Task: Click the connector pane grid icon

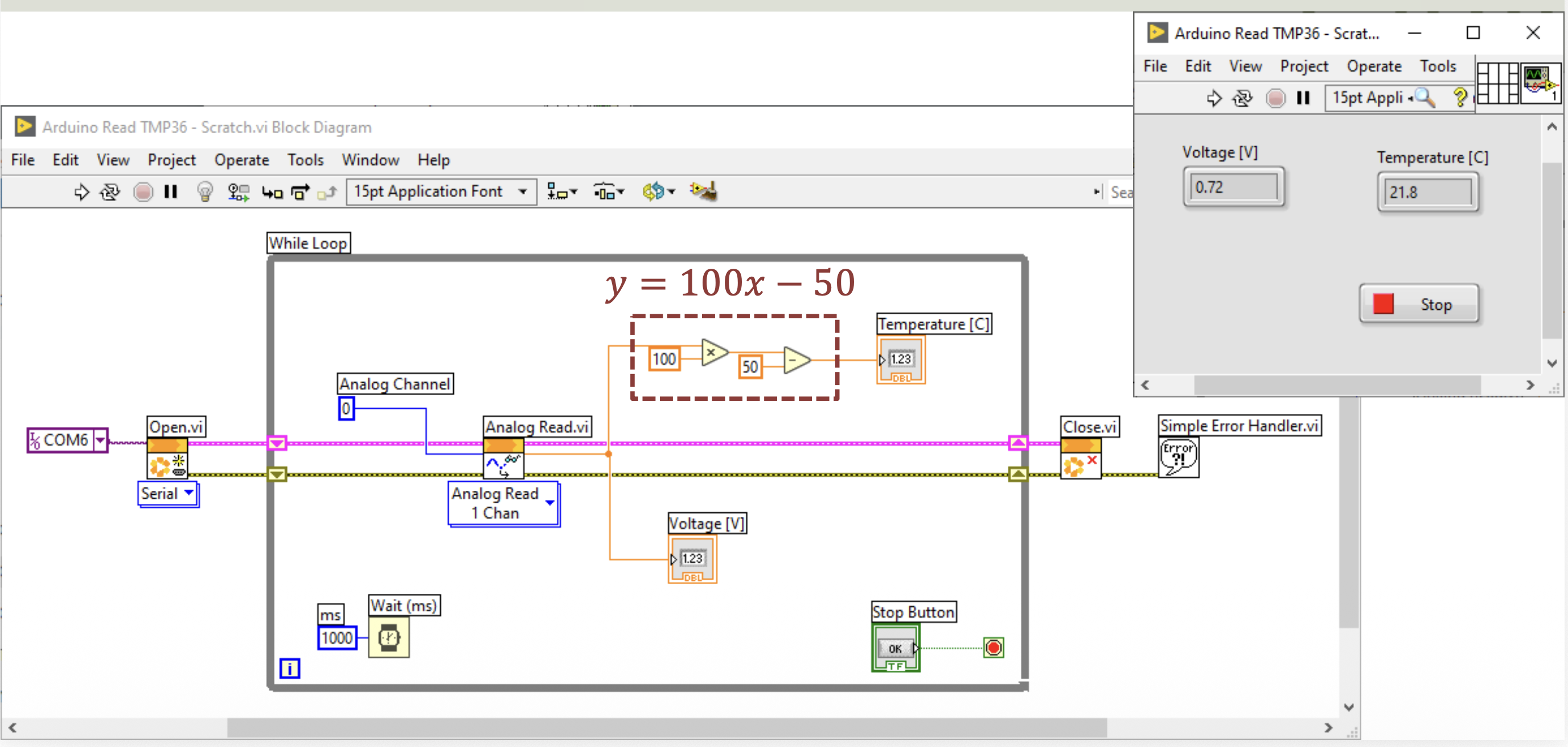Action: (x=1497, y=83)
